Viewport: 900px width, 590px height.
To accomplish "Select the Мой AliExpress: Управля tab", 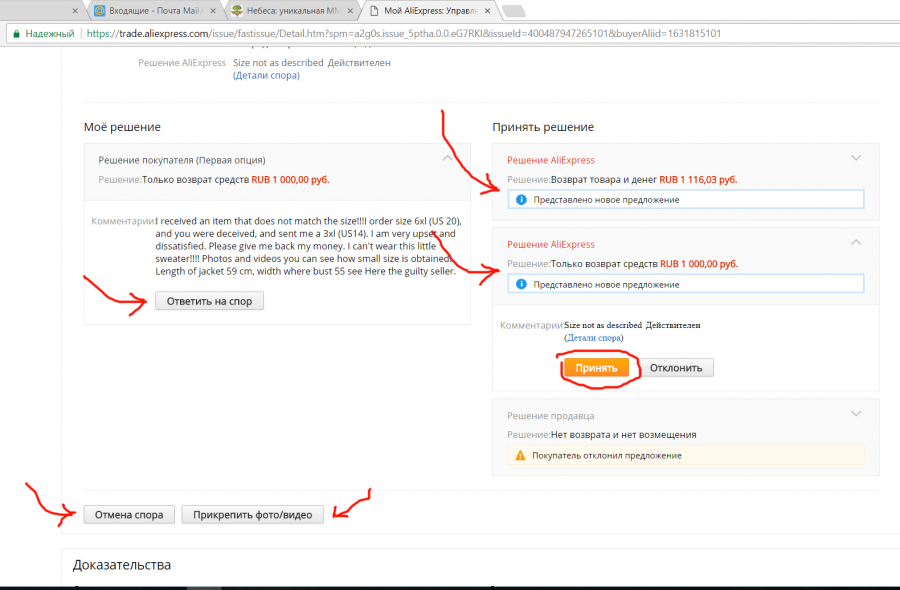I will 429,10.
